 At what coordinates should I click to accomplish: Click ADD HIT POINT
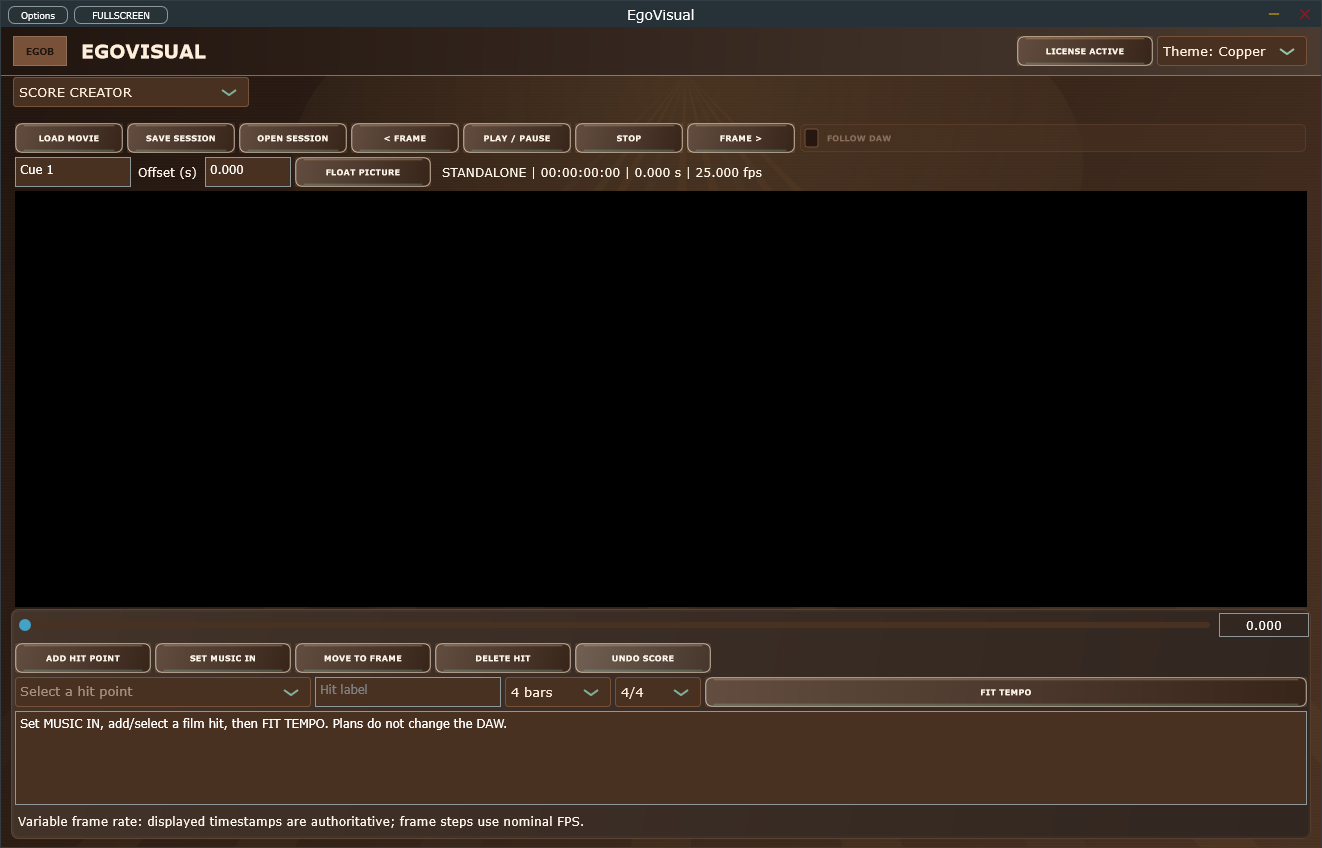83,658
